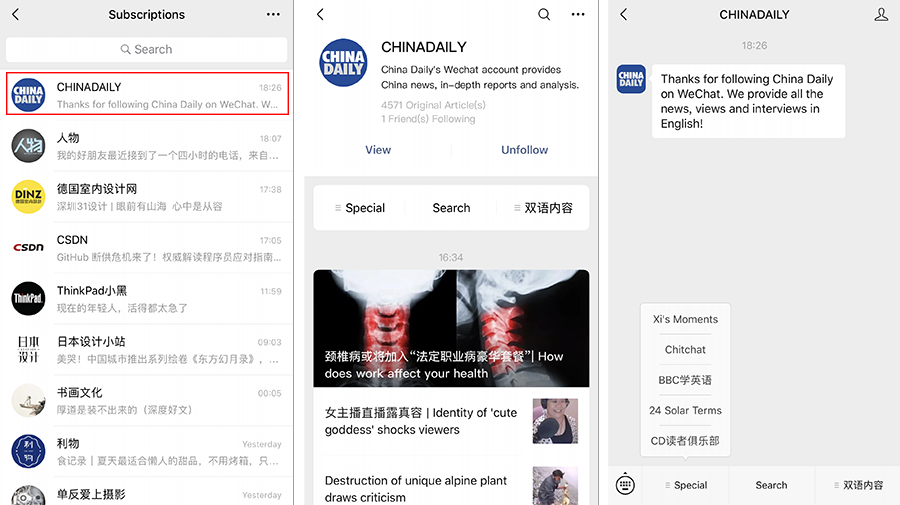This screenshot has height=505, width=900.
Task: Select BBC学英语 from popup menu
Action: [x=685, y=380]
